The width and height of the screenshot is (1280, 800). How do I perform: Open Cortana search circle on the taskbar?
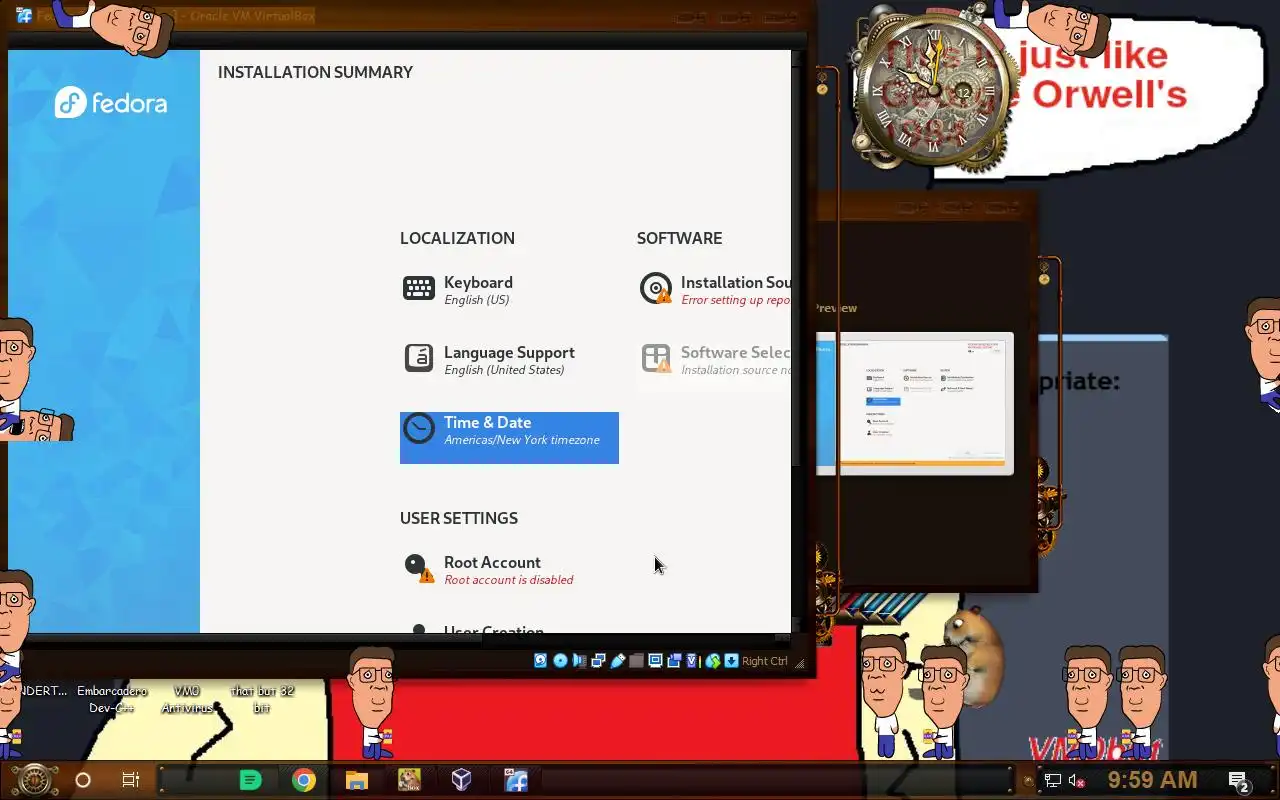[x=83, y=780]
